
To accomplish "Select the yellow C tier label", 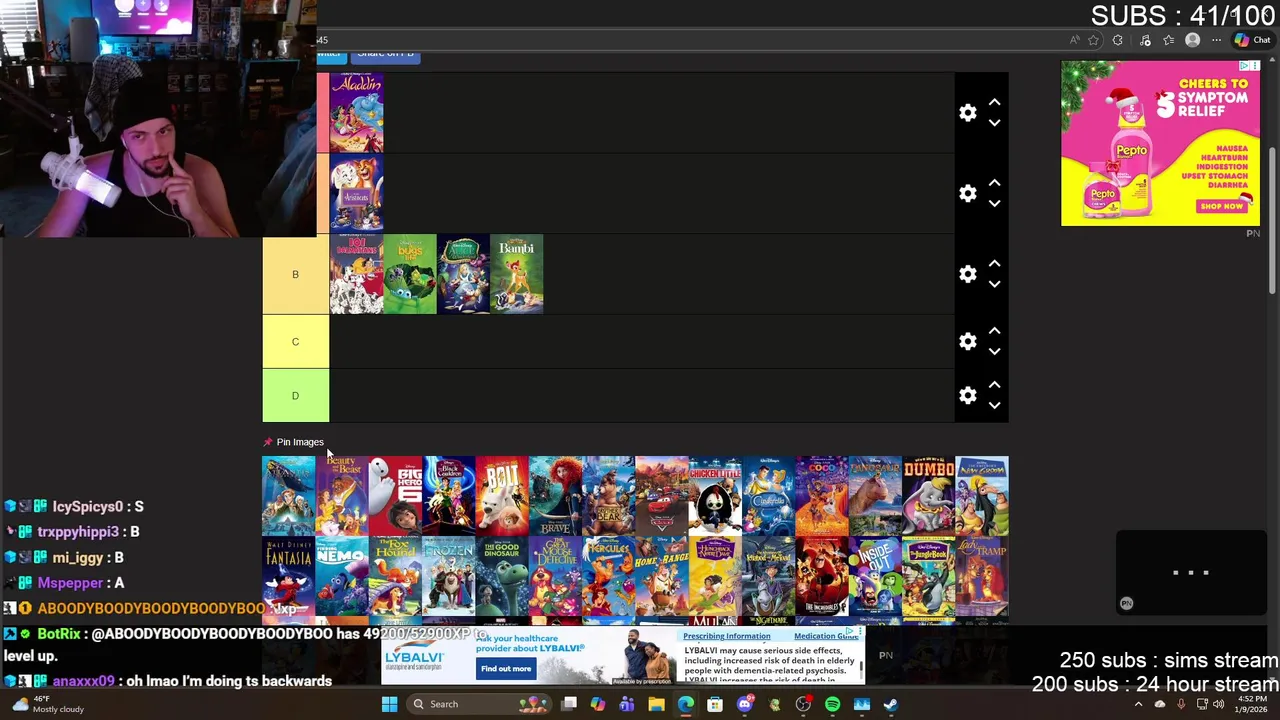I will pos(295,342).
